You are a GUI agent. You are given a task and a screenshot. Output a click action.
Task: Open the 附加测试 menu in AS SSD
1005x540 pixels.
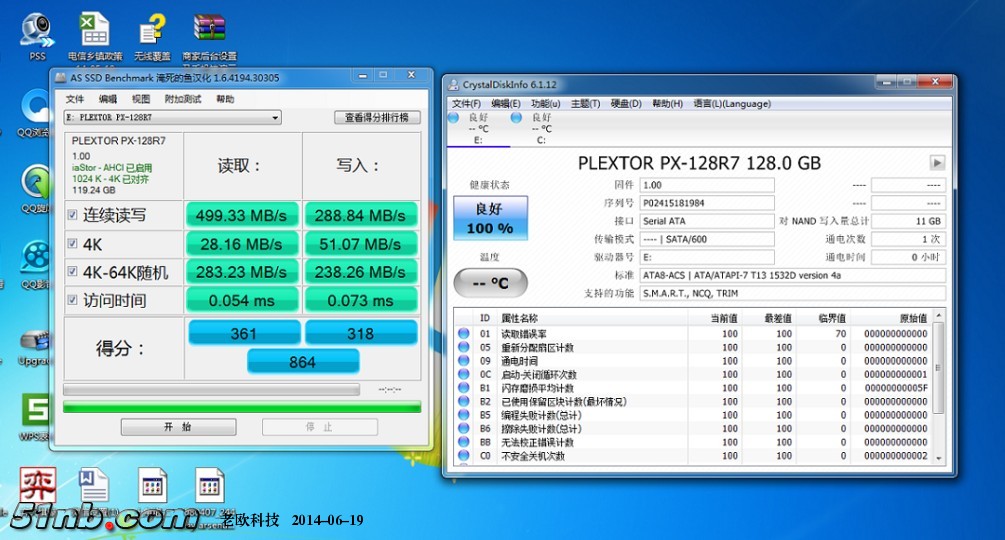(183, 99)
